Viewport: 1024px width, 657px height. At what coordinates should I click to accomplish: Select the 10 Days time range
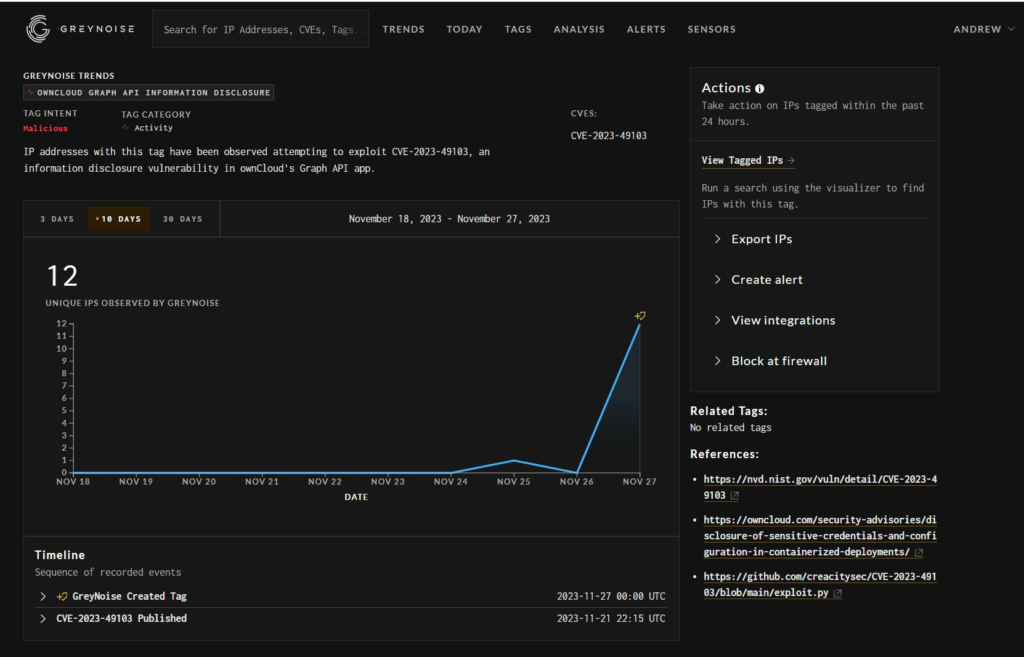[119, 219]
